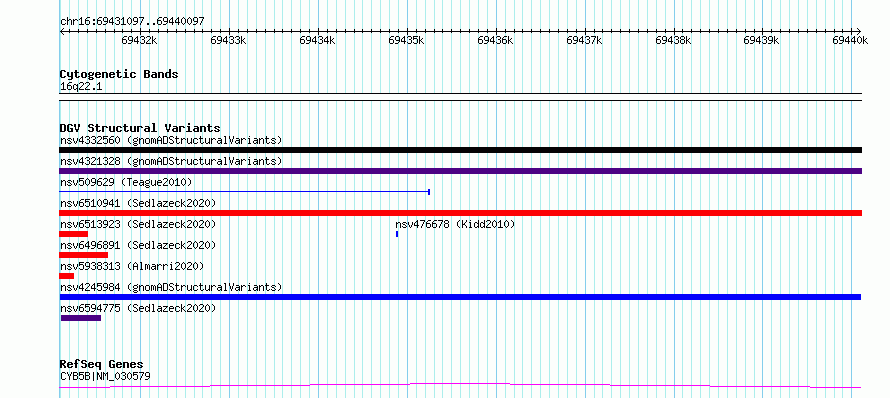Open nsv6510941 Sedlazeck2020 label

[138, 203]
